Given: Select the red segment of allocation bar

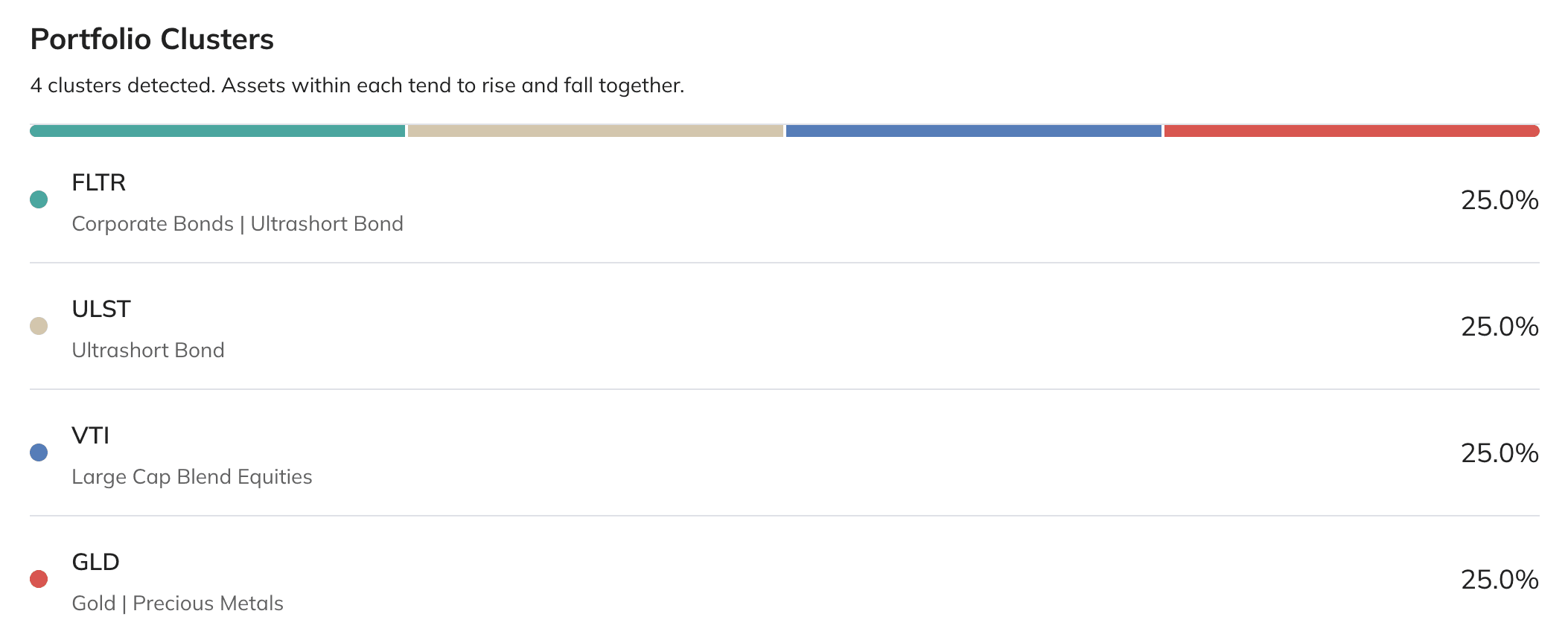Looking at the screenshot, I should 1352,131.
